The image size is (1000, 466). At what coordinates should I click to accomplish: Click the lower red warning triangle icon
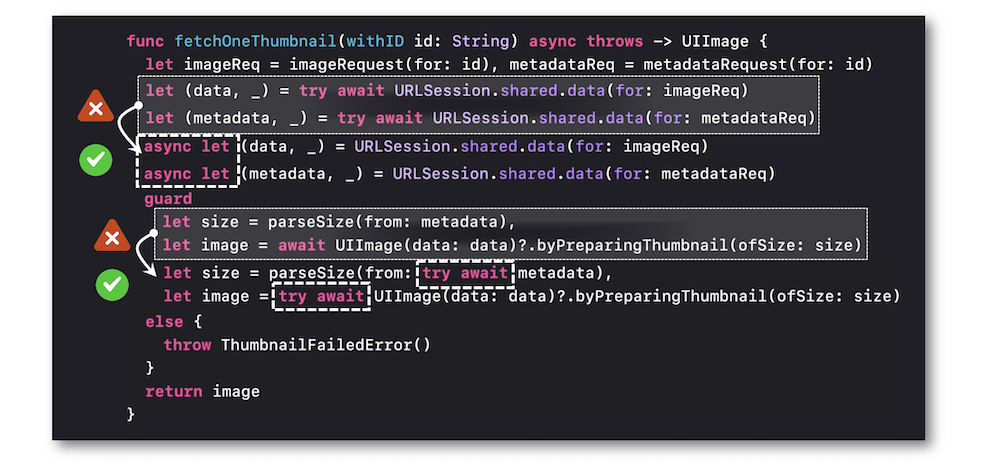coord(112,236)
